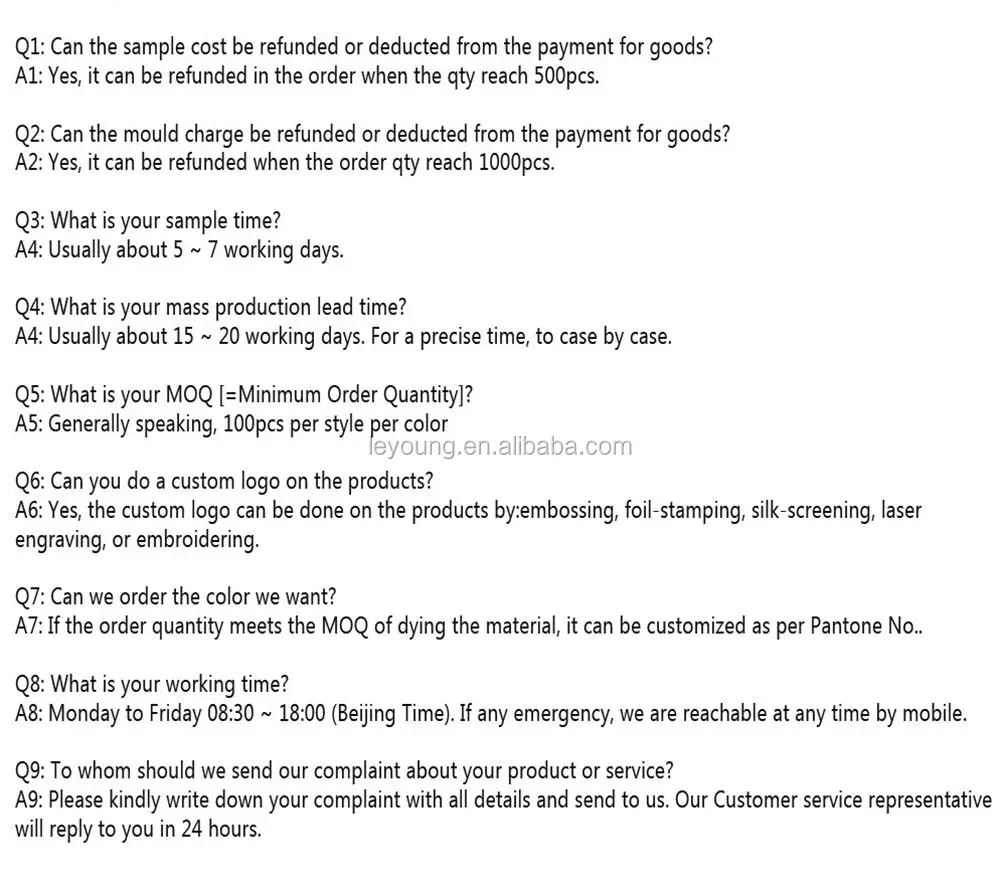Click the Q4 mass production lead time question
The height and width of the screenshot is (893, 1000).
point(211,307)
